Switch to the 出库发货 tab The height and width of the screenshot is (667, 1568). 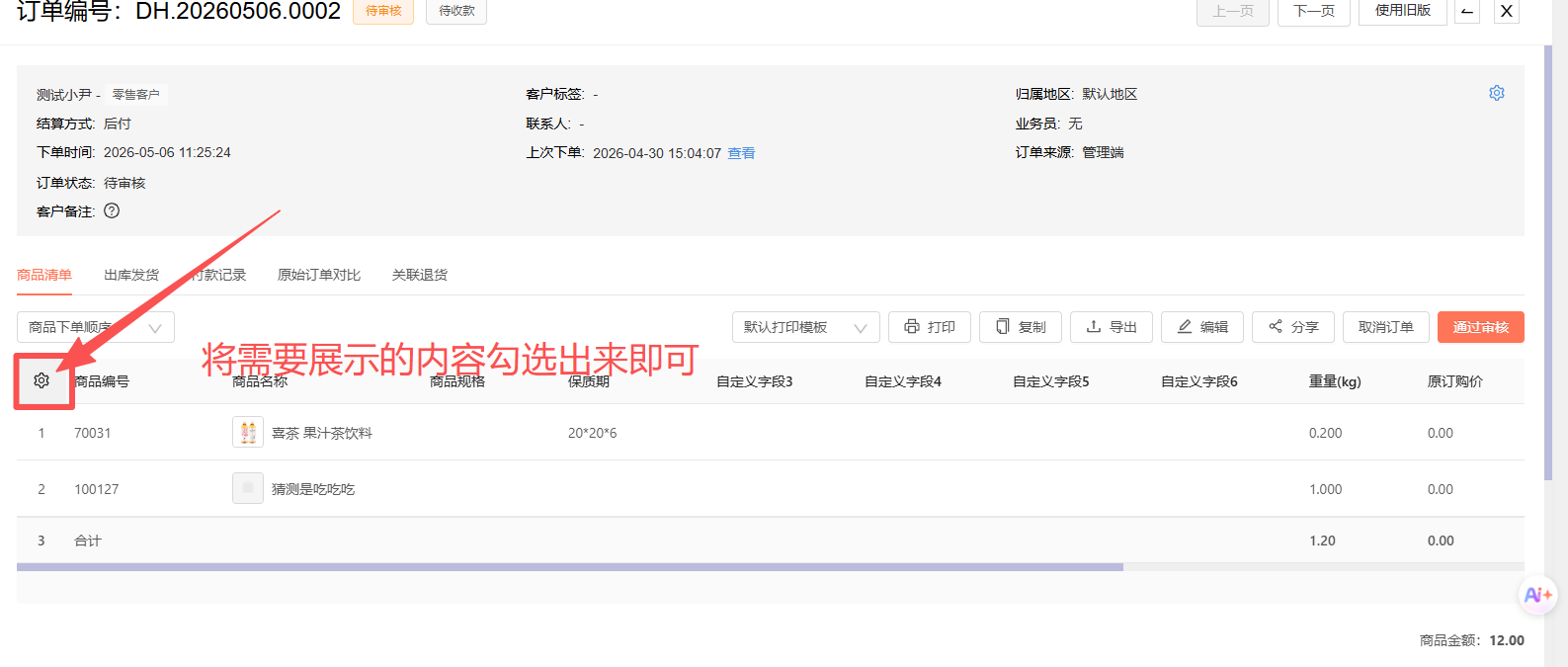[131, 275]
